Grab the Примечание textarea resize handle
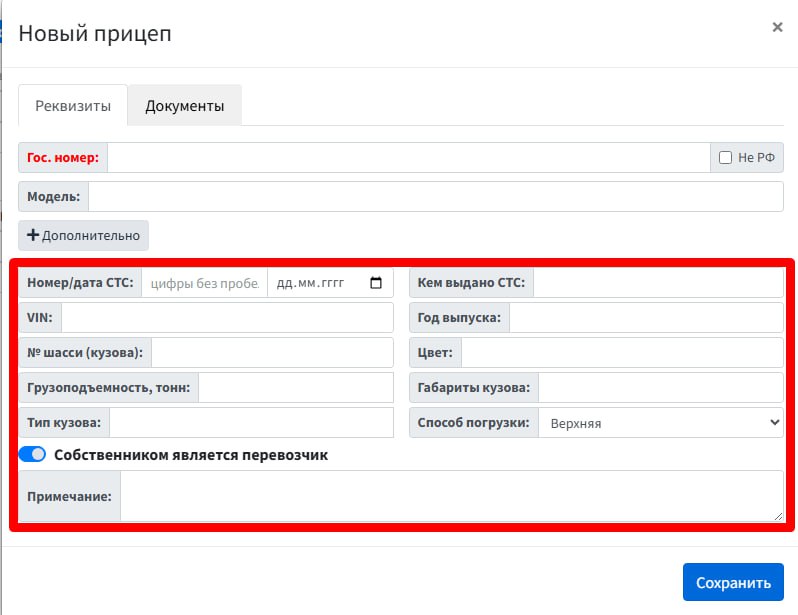Viewport: 798px width, 615px height. [778, 516]
